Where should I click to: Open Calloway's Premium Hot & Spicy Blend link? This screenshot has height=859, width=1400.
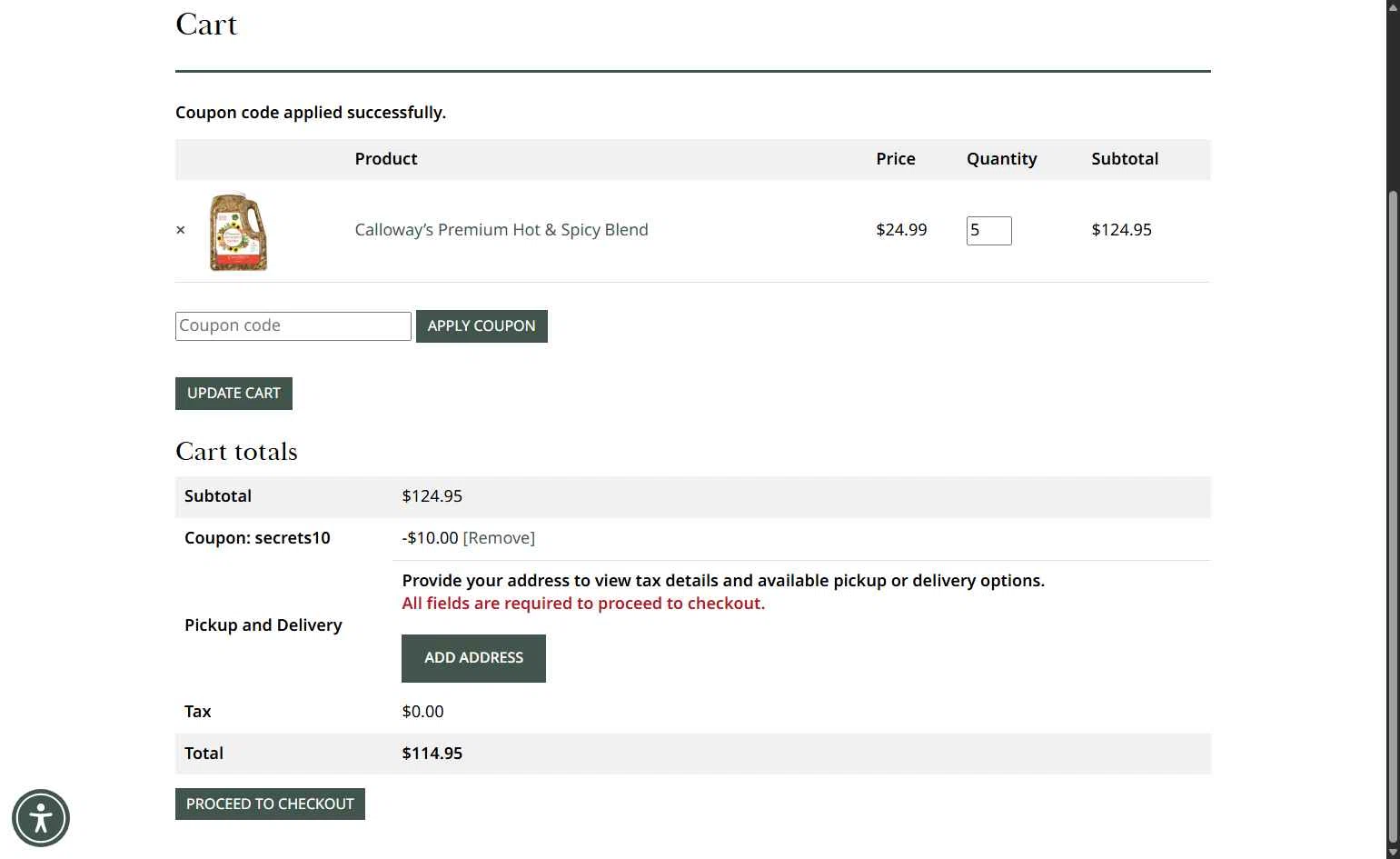coord(501,230)
